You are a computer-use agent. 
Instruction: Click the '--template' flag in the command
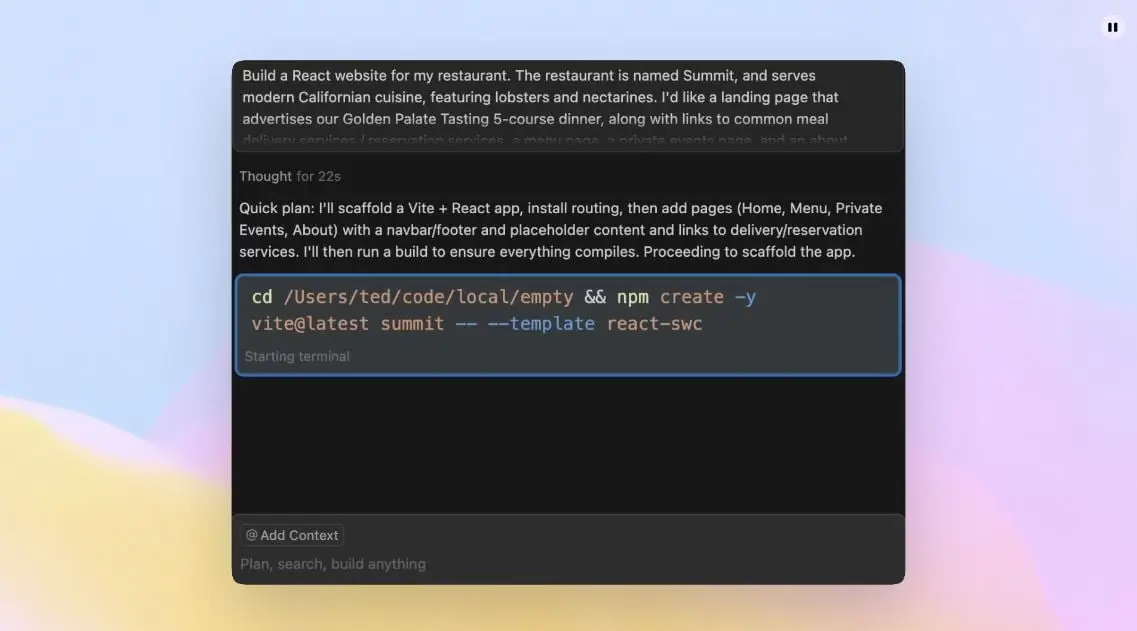(540, 324)
